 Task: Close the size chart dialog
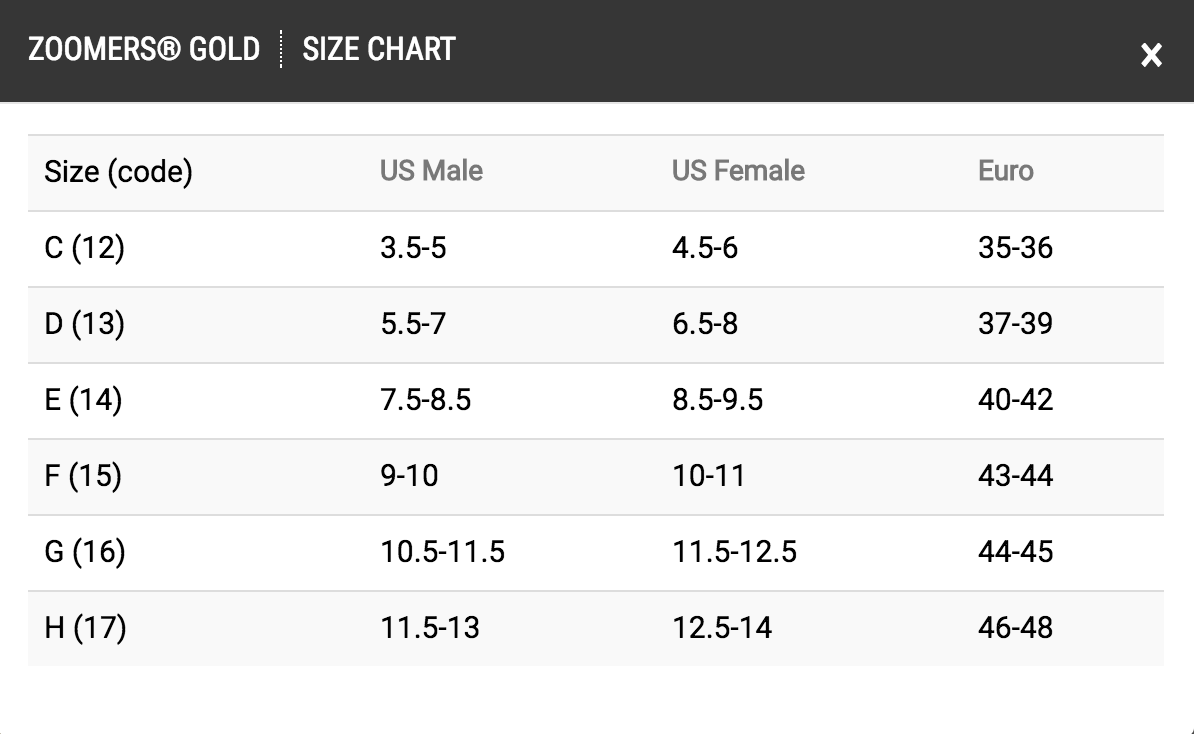1151,55
